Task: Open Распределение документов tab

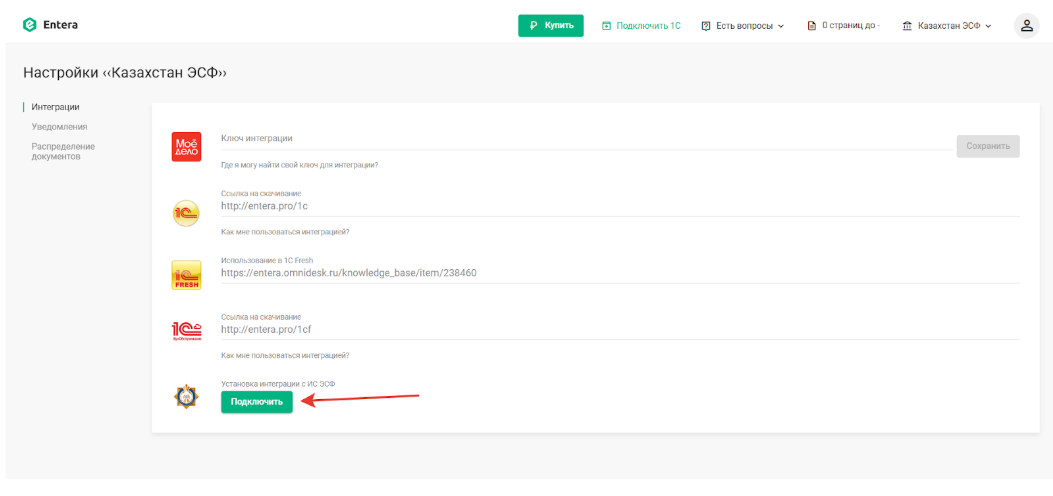Action: tap(63, 151)
